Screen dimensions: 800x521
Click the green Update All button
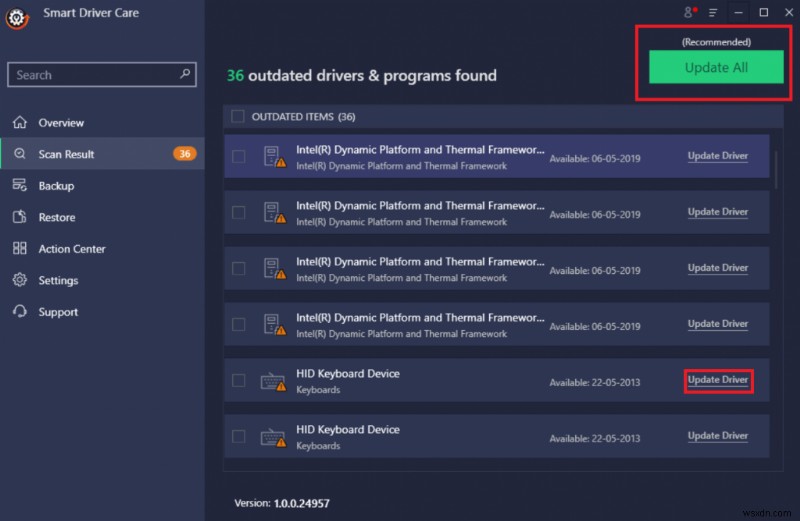pos(716,67)
